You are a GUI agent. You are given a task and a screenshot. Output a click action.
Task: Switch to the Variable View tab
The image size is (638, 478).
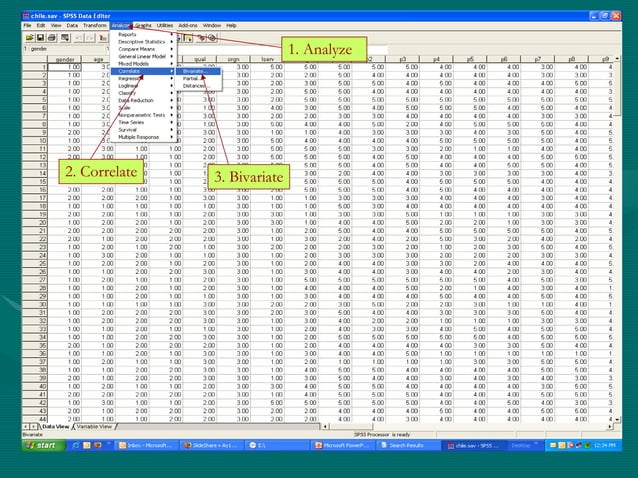[94, 426]
